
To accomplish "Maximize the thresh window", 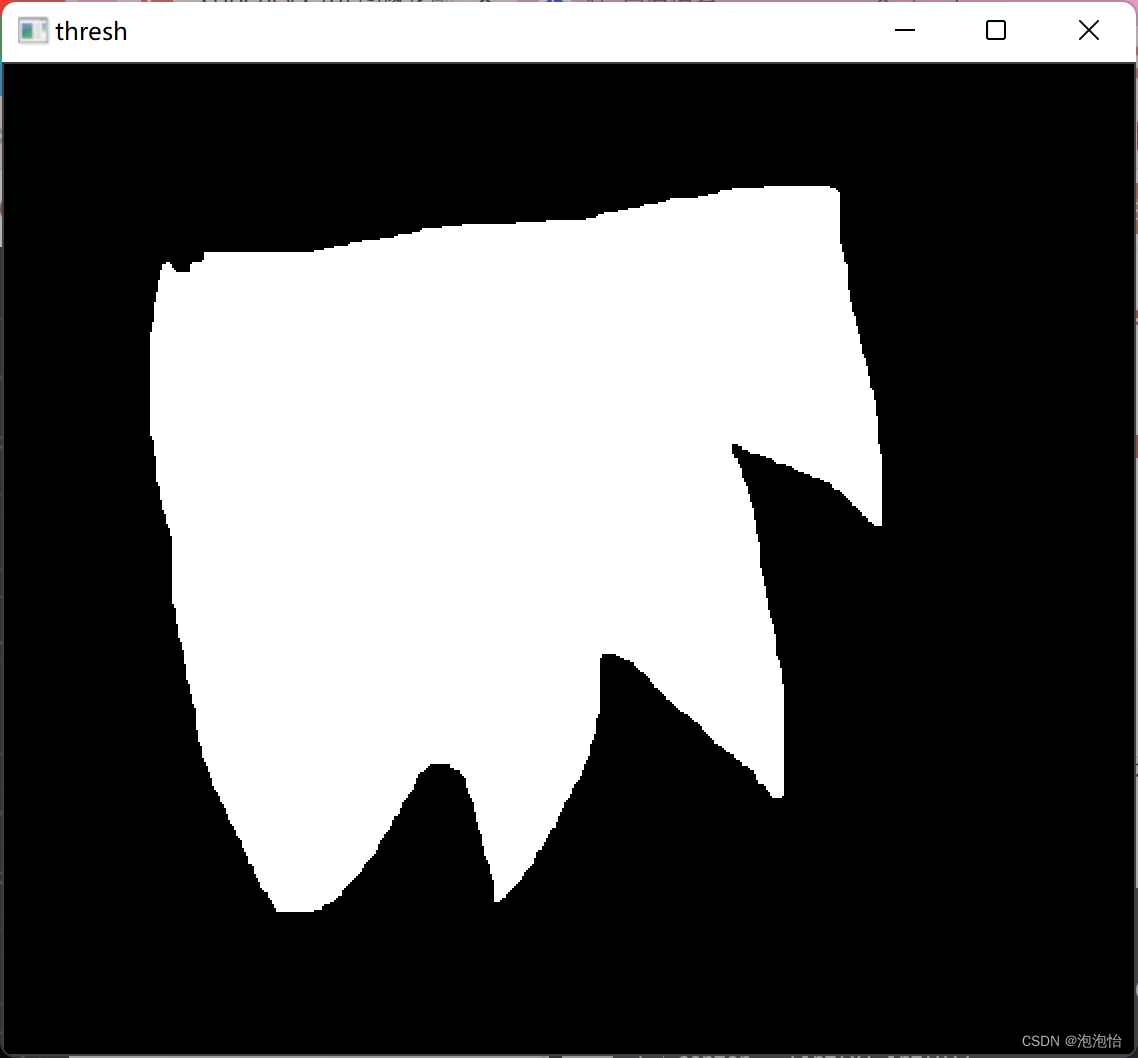I will coord(996,30).
